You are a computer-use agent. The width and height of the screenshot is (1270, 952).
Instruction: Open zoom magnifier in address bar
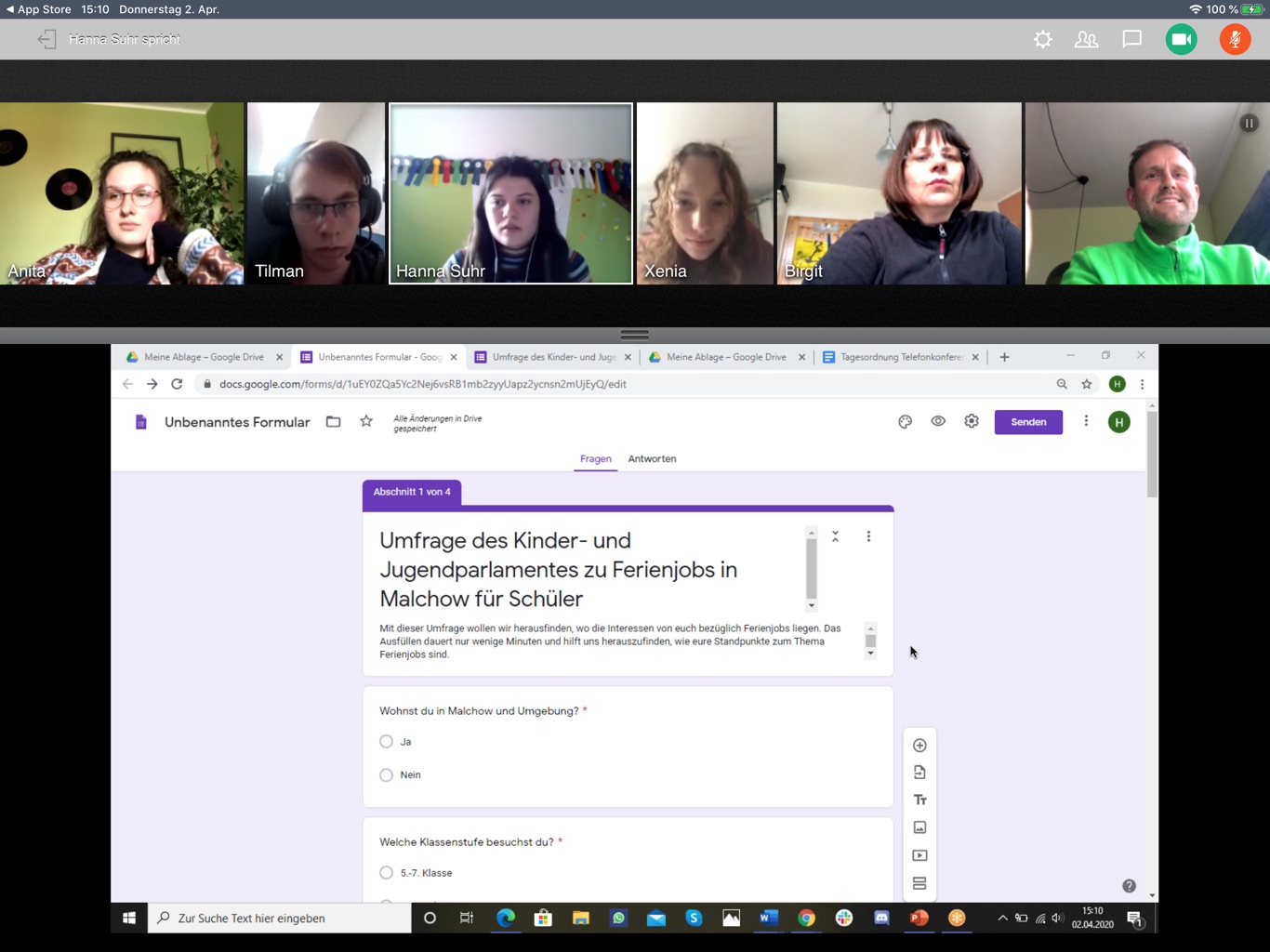tap(1062, 384)
